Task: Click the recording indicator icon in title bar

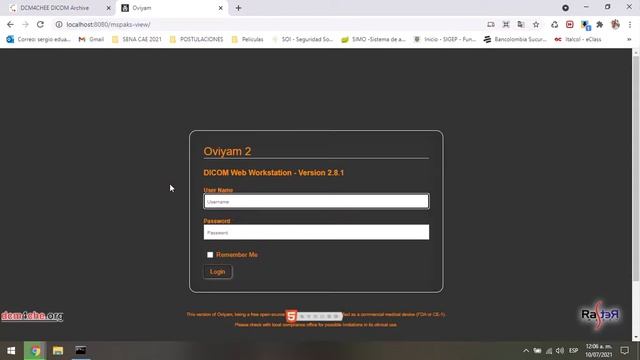Action: (565, 8)
